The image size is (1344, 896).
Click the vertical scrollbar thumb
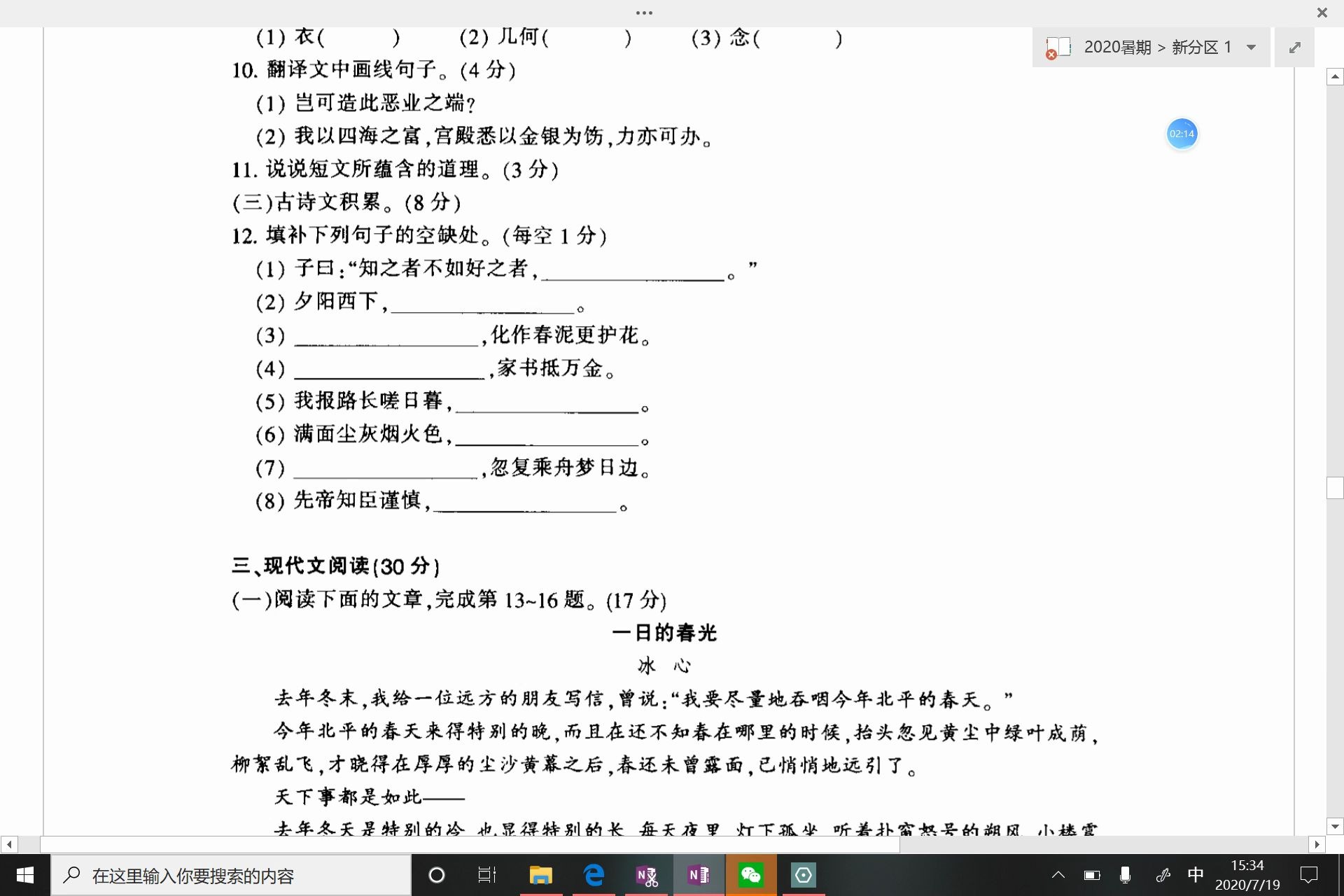tap(1335, 487)
